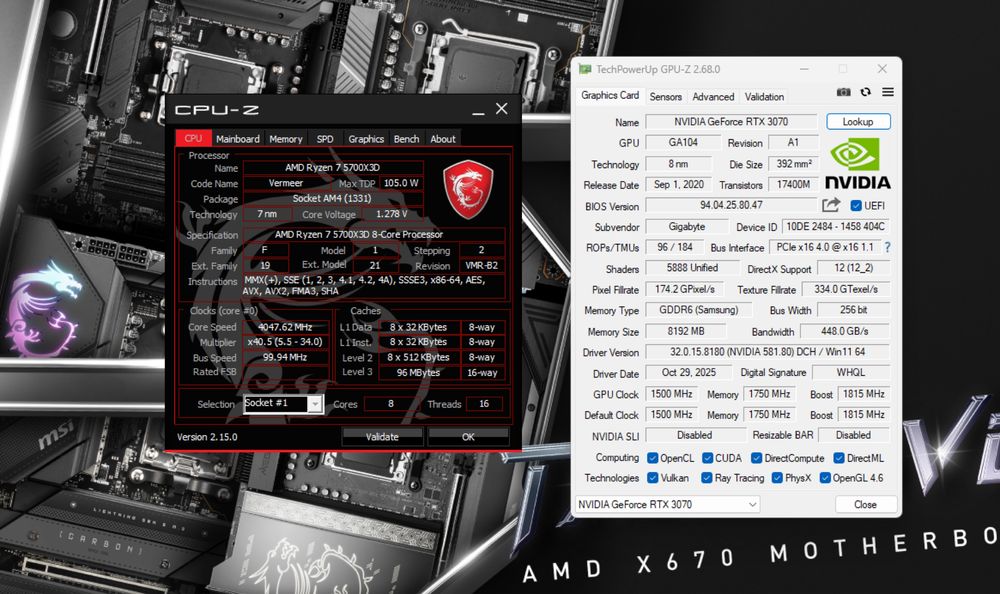Click the Validate button in CPU-Z

pyautogui.click(x=382, y=436)
